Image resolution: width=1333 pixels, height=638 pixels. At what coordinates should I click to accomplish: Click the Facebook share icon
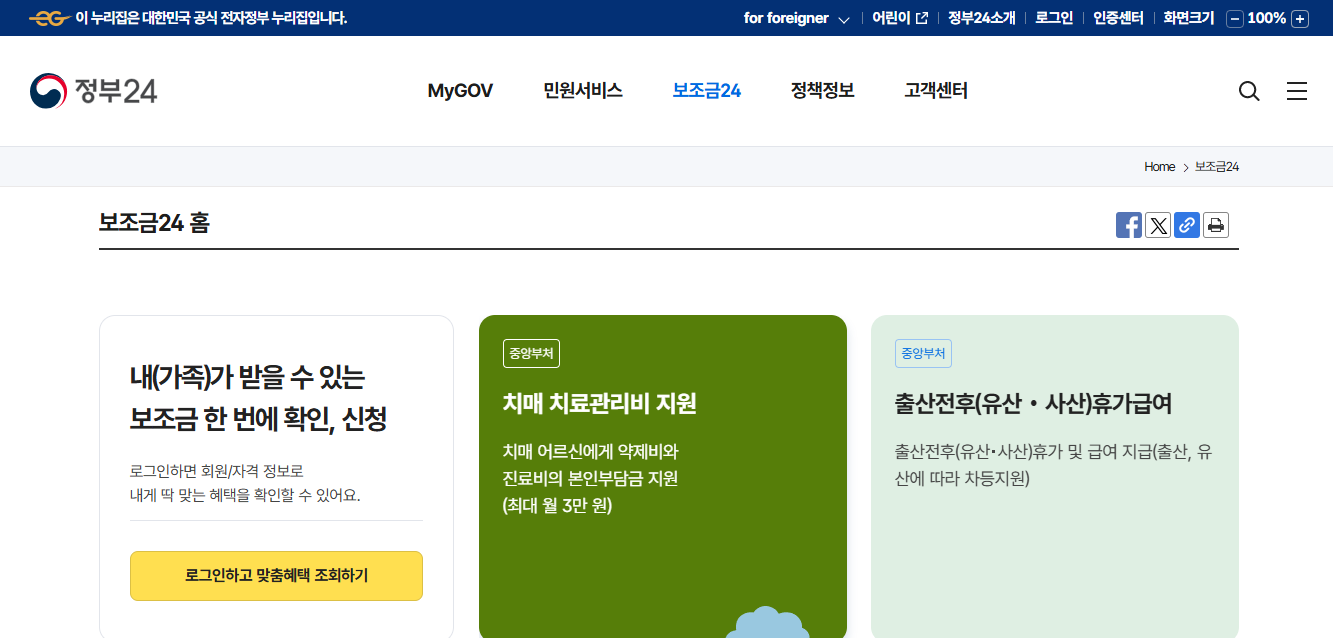point(1128,225)
